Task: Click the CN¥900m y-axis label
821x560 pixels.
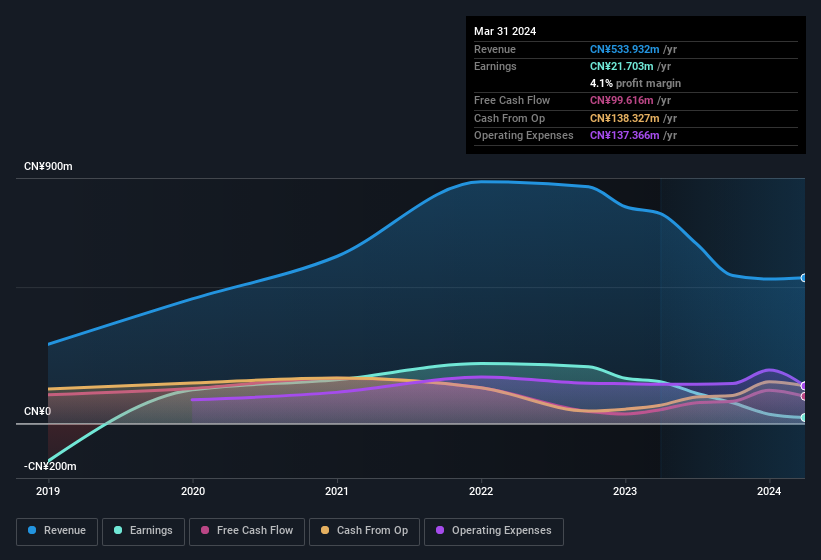Action: pyautogui.click(x=48, y=166)
